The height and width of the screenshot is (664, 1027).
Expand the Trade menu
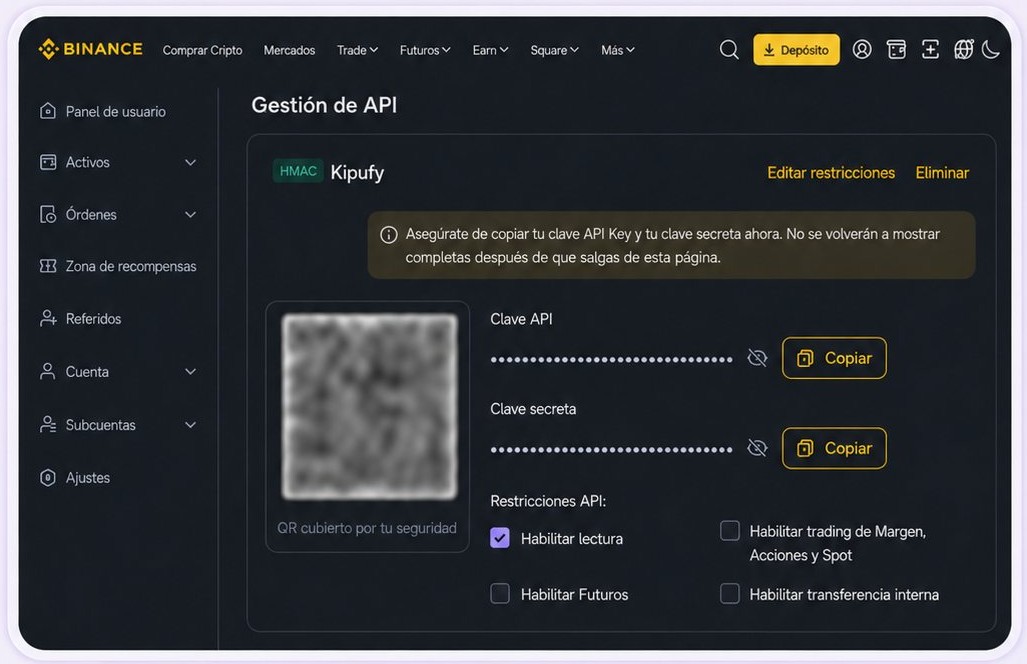[x=357, y=50]
